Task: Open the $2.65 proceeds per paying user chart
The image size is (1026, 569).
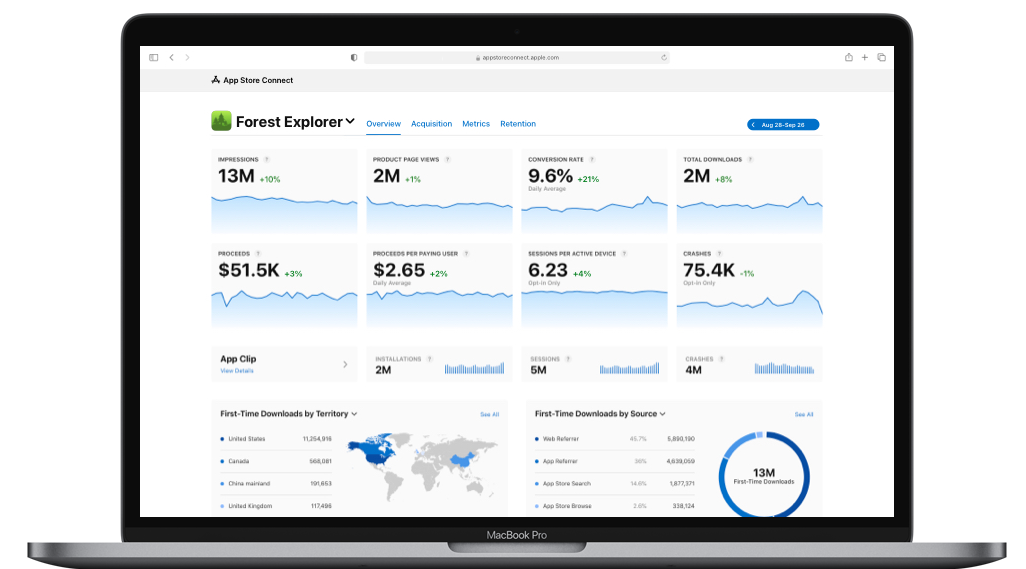Action: click(439, 285)
